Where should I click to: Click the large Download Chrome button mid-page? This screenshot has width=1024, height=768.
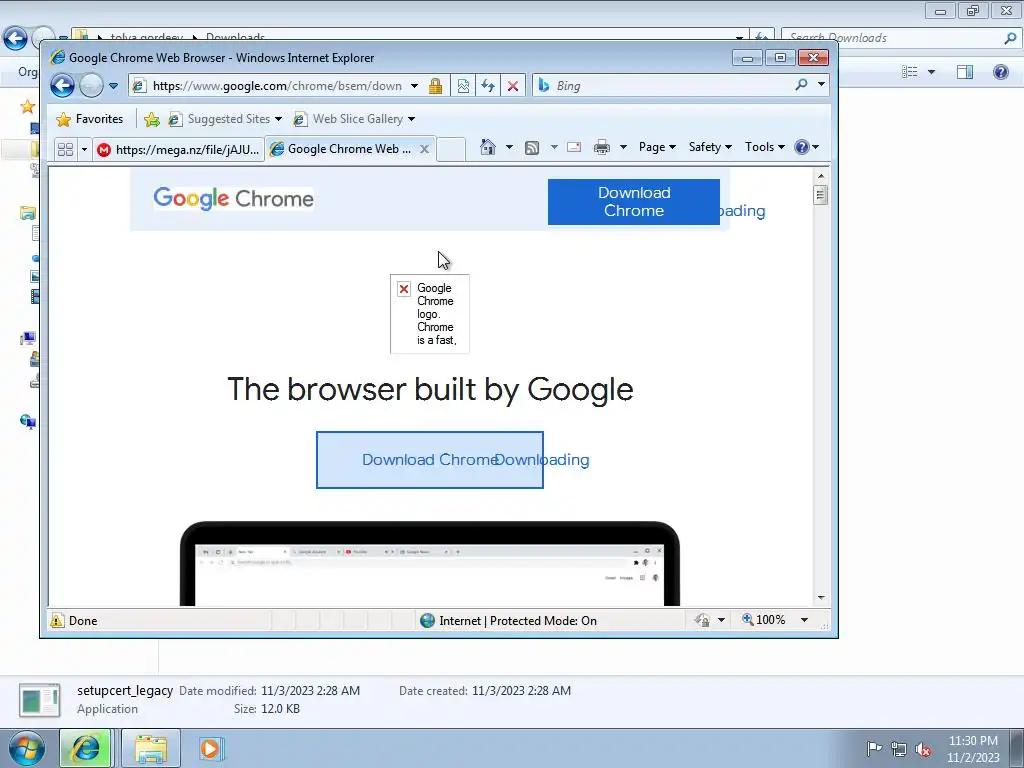tap(430, 460)
